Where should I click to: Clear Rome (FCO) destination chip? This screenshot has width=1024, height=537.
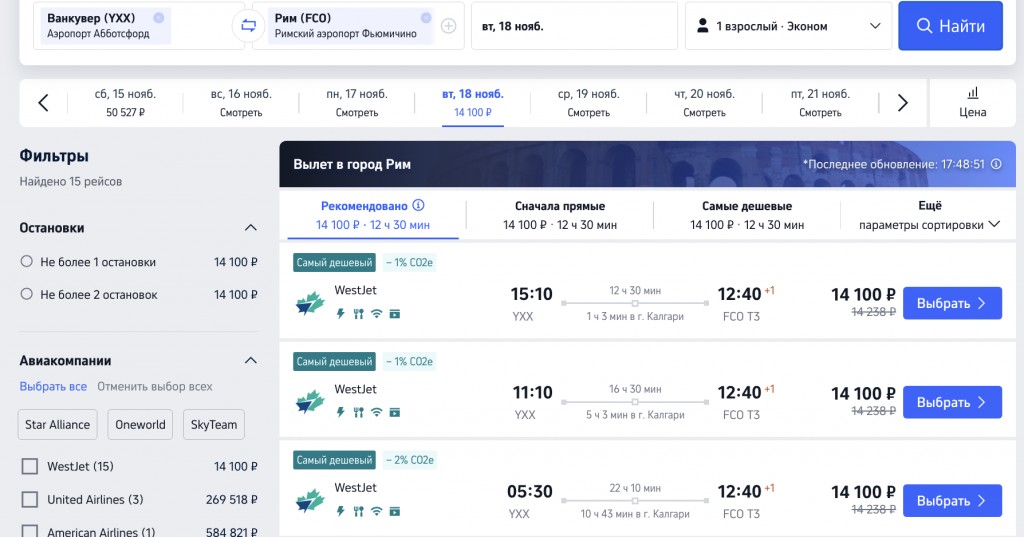tap(426, 18)
